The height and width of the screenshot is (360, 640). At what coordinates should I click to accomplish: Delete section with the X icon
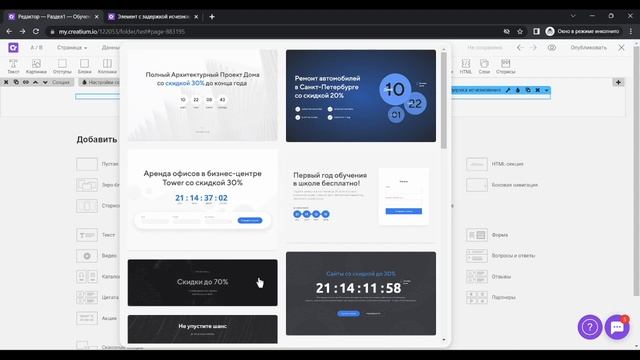click(6, 82)
